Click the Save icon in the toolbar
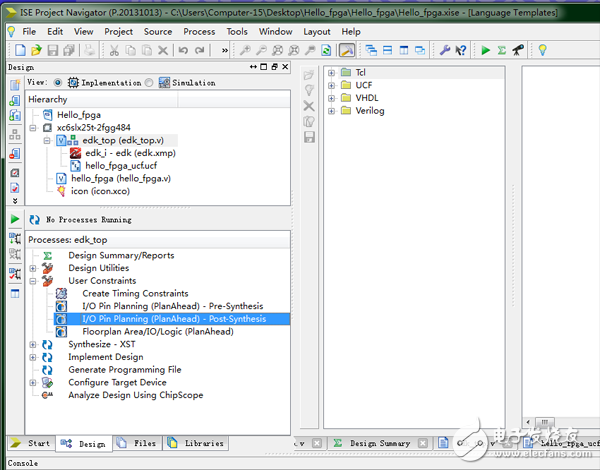This screenshot has height=470, width=600. (53, 50)
